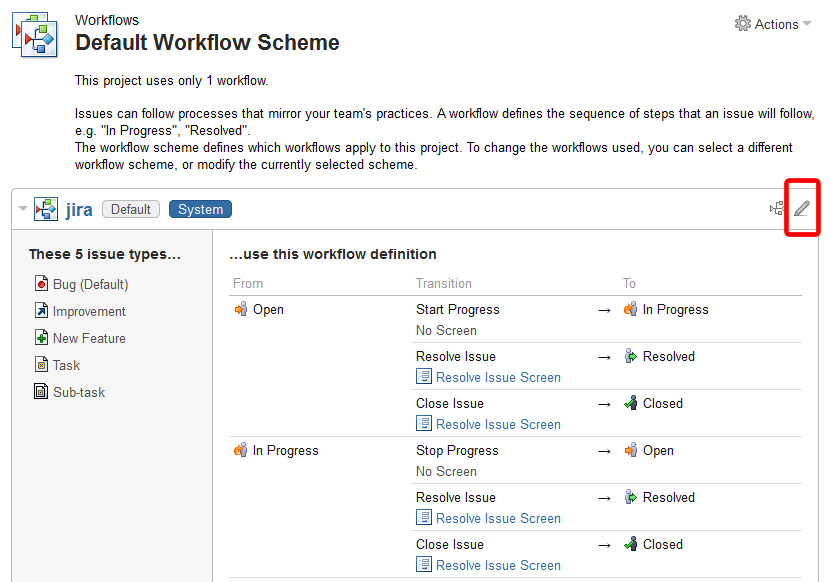Click the jira workflow name link
The height and width of the screenshot is (582, 830).
click(79, 210)
